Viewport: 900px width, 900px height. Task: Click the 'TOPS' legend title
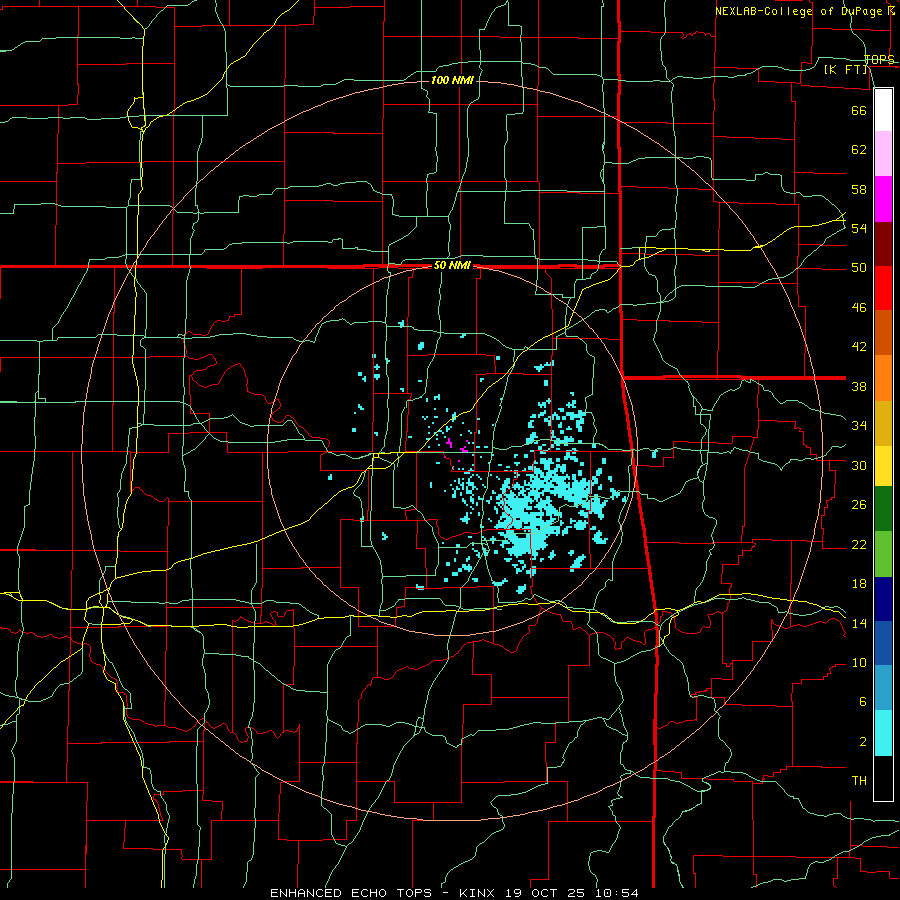[x=879, y=59]
